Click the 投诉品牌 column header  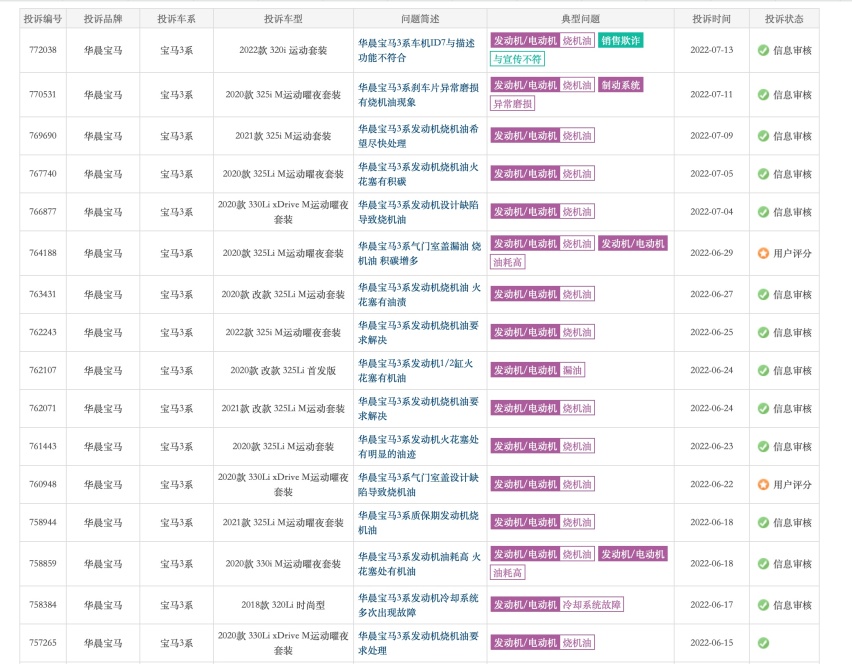pos(103,19)
